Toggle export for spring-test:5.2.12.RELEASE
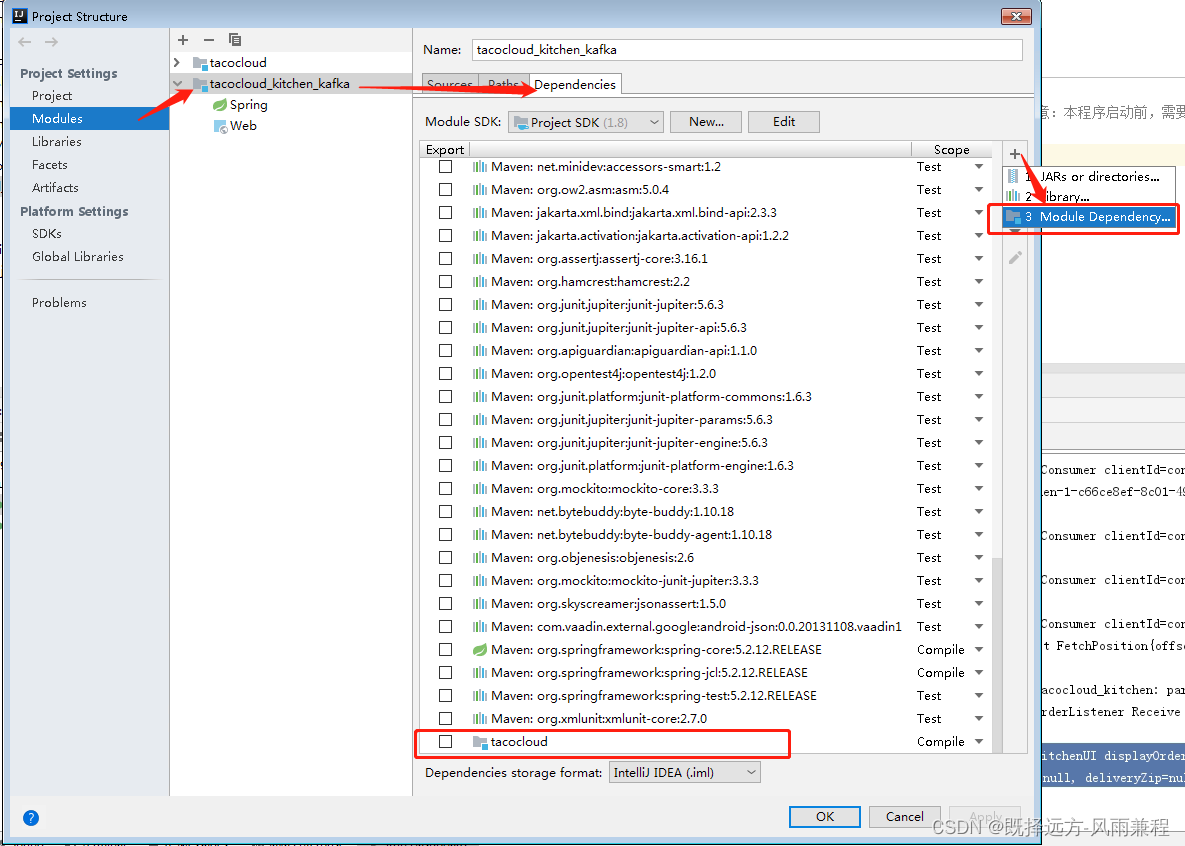1185x846 pixels. 446,696
